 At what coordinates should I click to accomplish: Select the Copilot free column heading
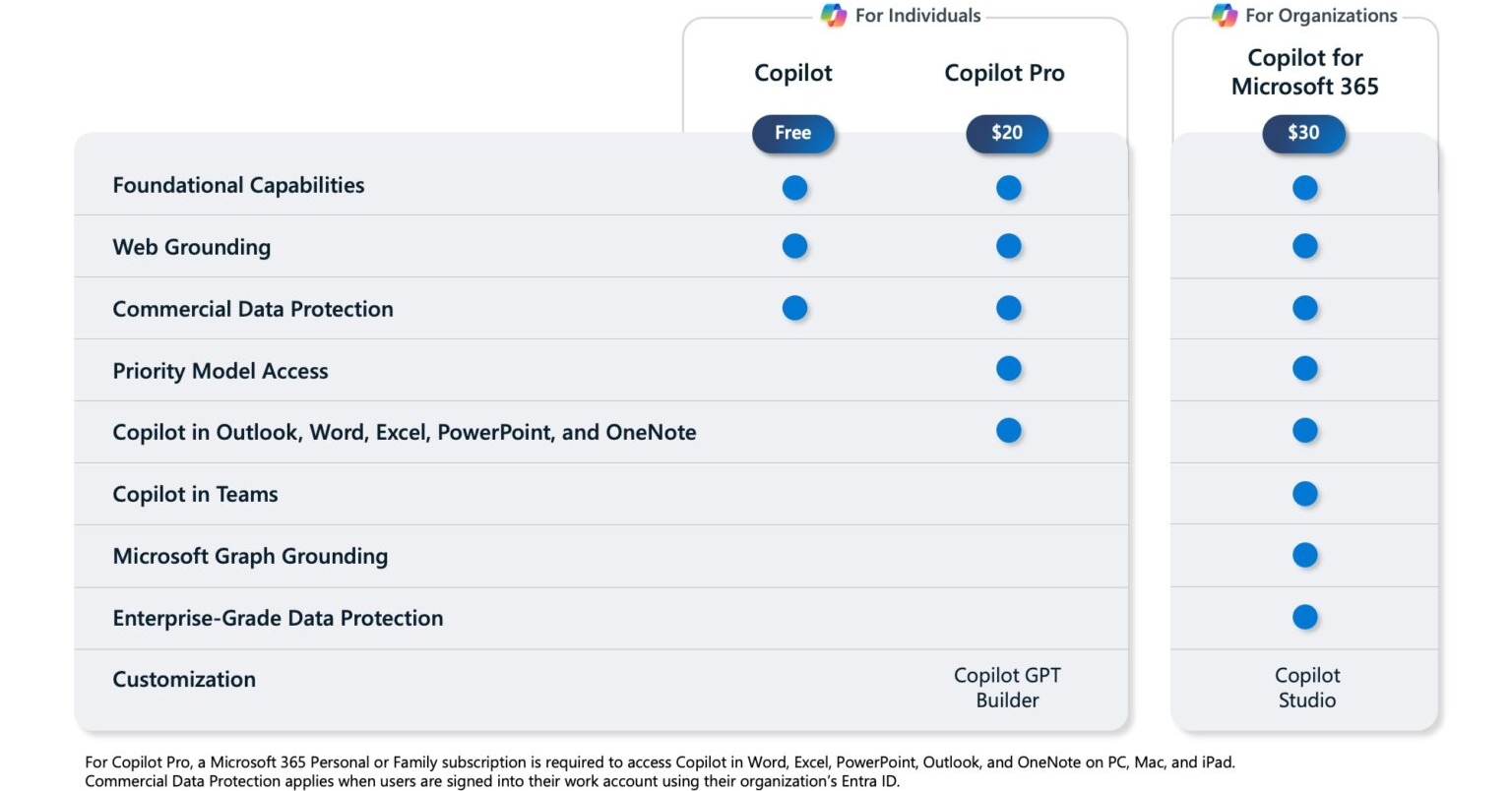tap(792, 73)
